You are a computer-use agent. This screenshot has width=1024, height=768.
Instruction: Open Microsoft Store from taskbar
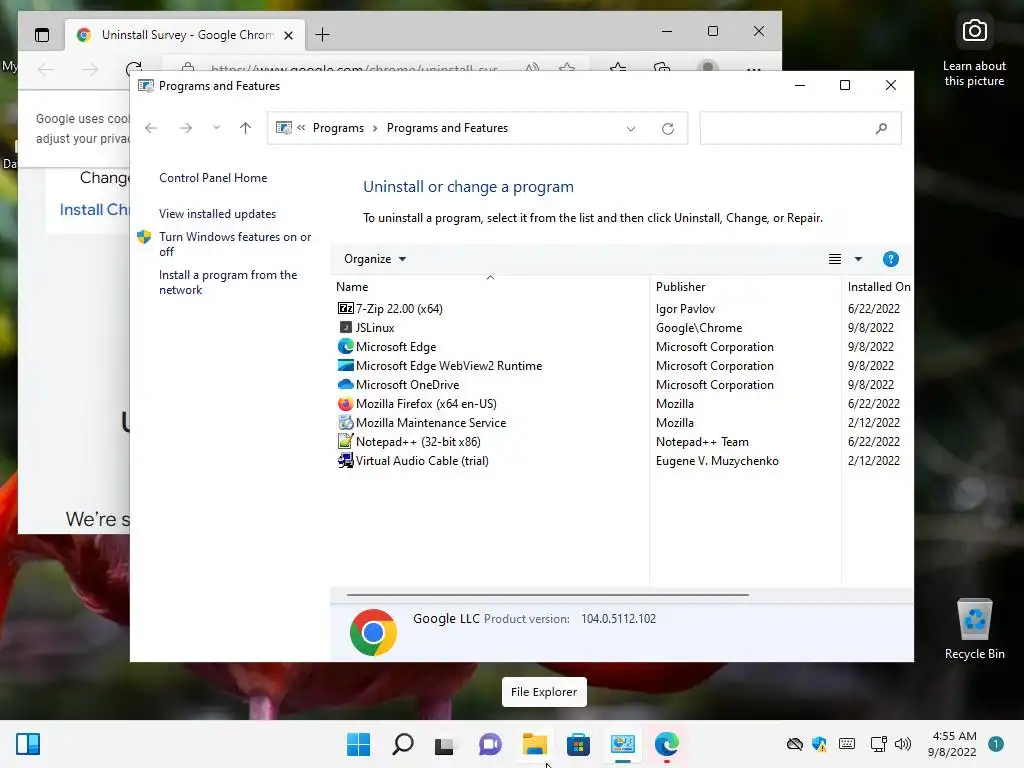[x=578, y=744]
